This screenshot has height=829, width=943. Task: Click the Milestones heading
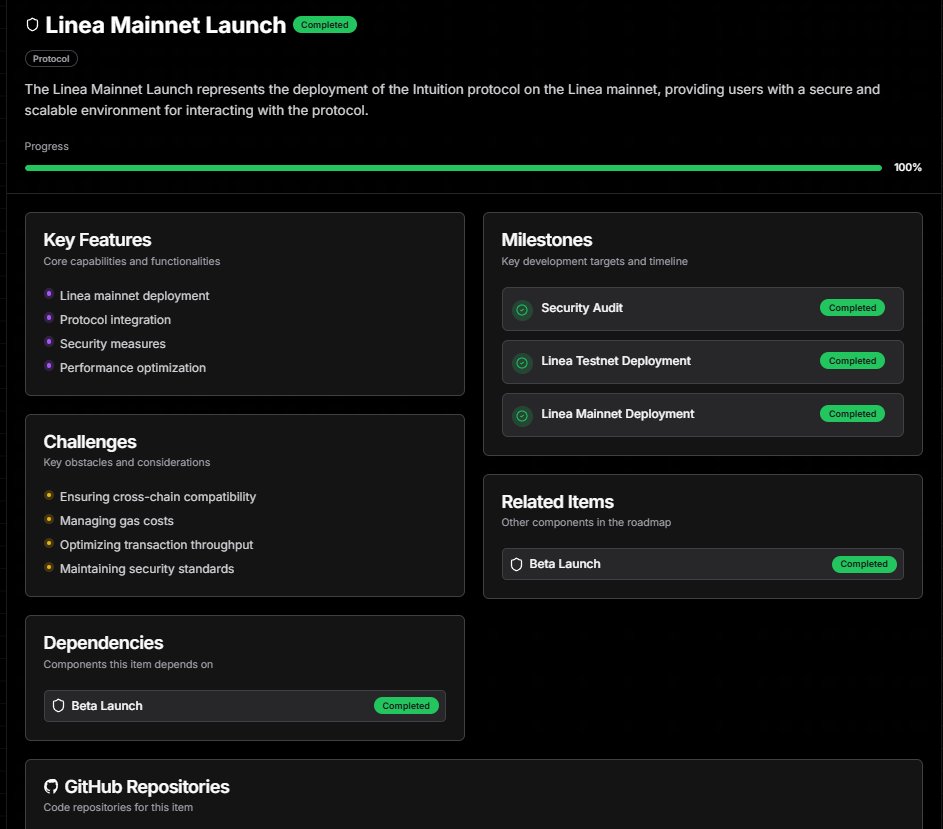[x=547, y=239]
